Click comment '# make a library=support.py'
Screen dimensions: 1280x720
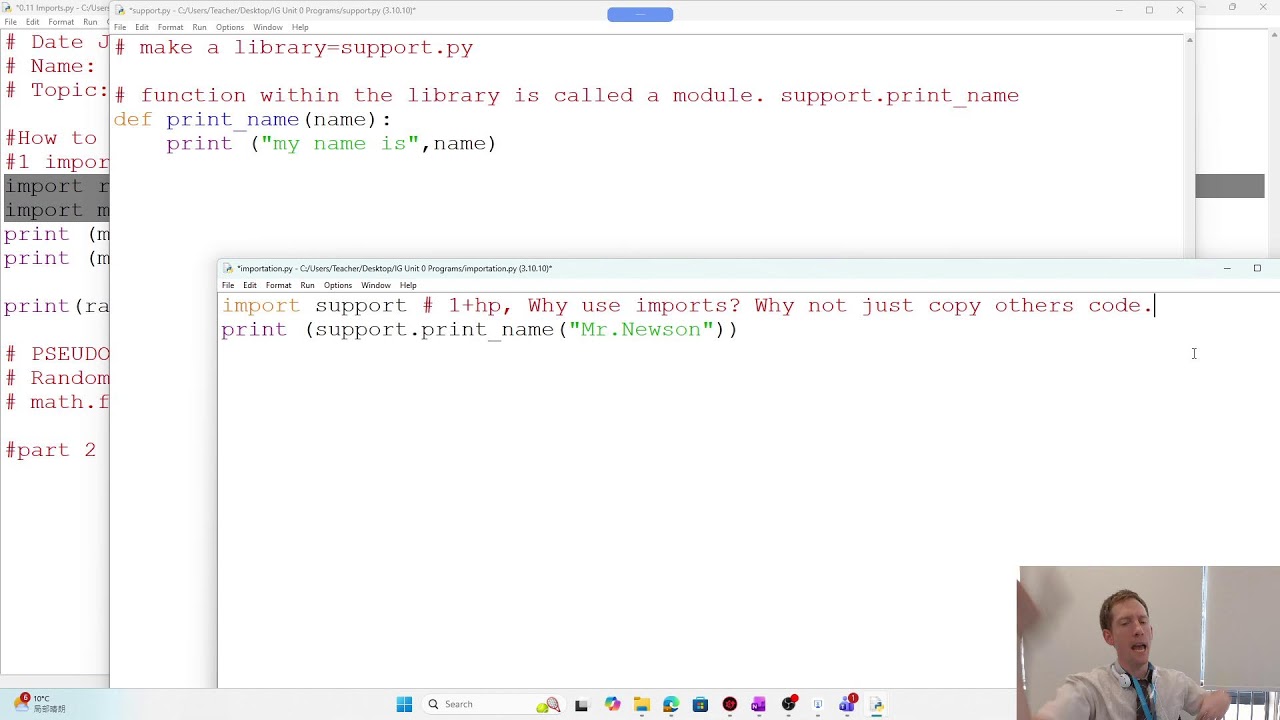(x=293, y=47)
